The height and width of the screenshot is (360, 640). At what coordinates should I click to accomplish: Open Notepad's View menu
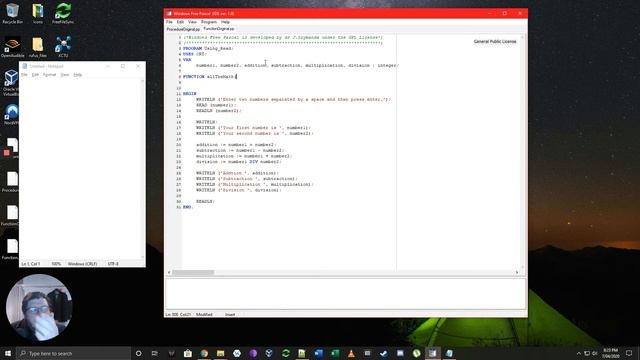pos(64,75)
